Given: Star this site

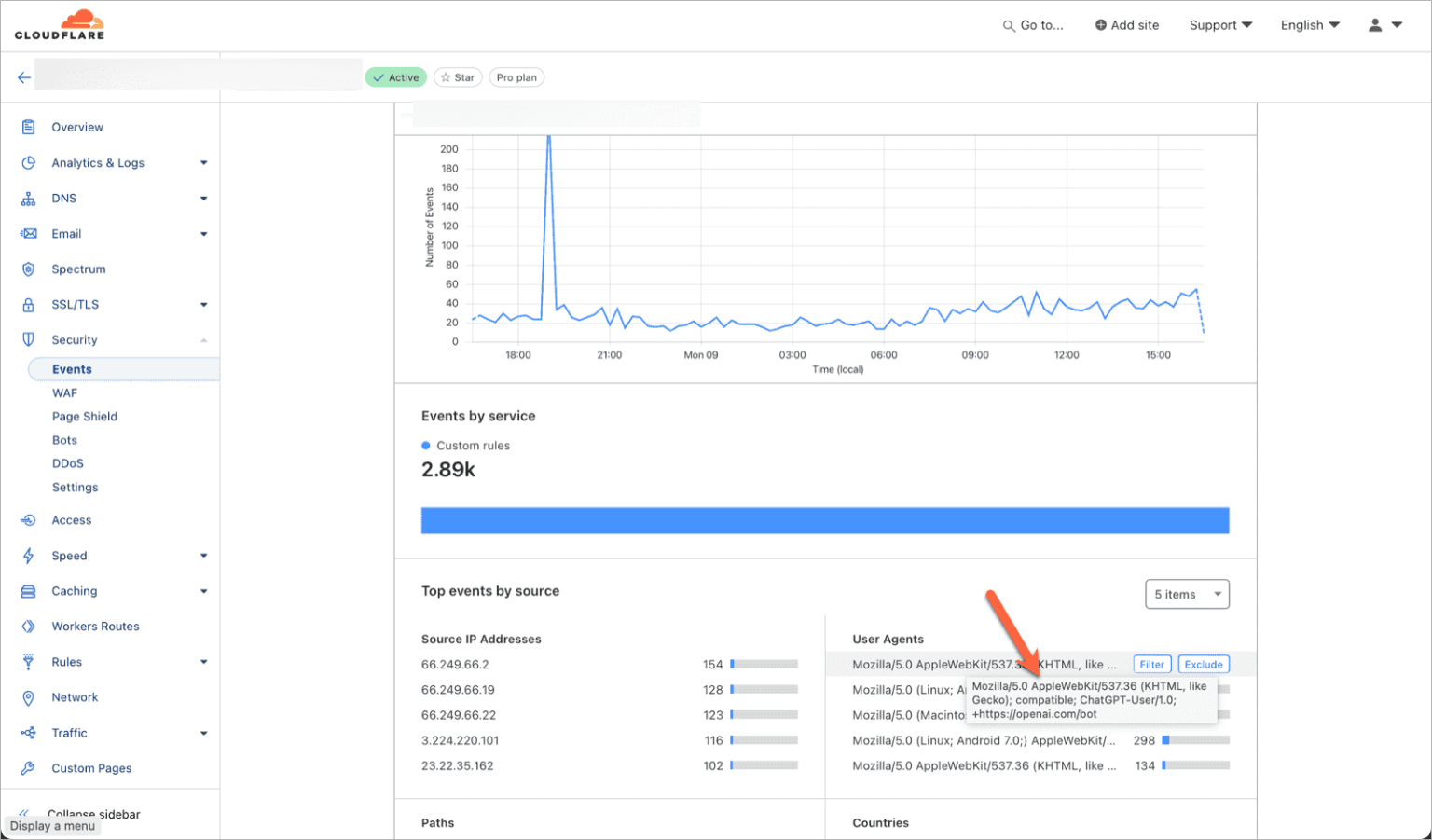Looking at the screenshot, I should tap(458, 77).
